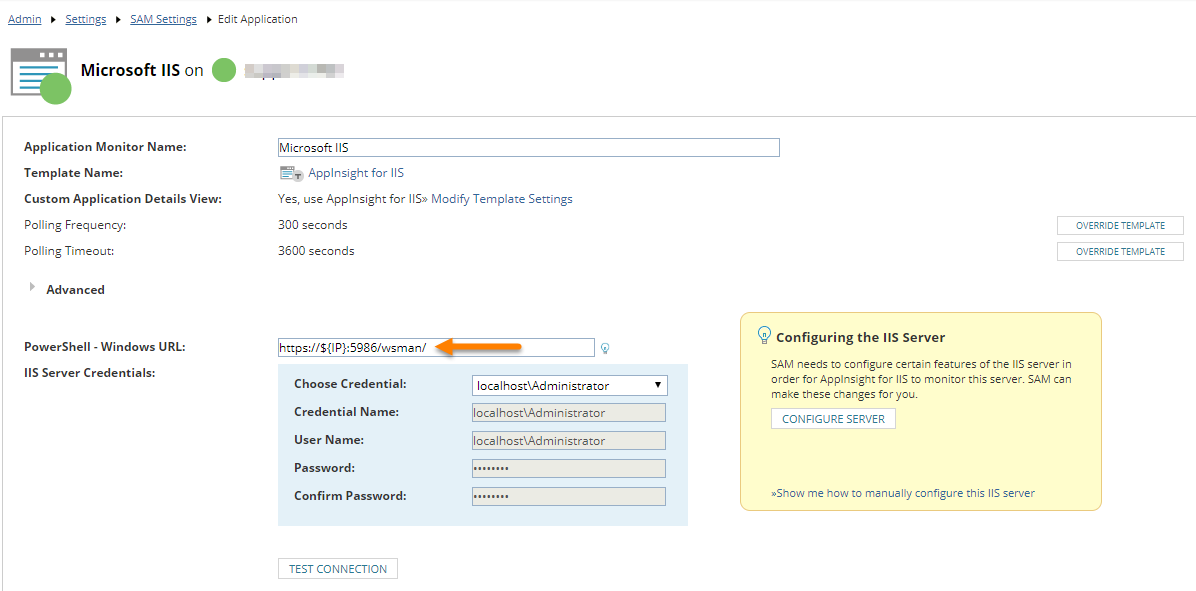Open the Modify Template Settings link
Image resolution: width=1196 pixels, height=591 pixels.
[x=501, y=198]
